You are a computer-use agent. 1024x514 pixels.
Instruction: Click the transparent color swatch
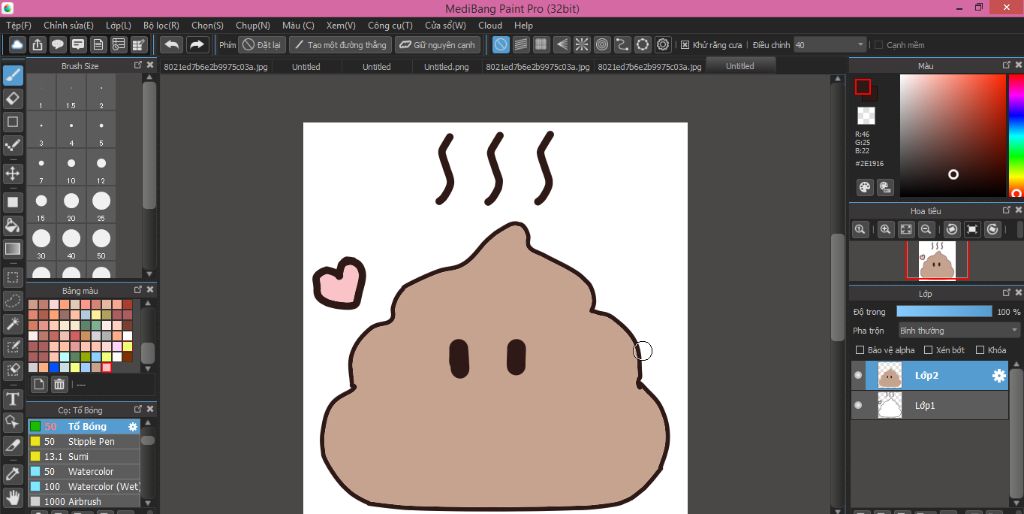[x=866, y=116]
